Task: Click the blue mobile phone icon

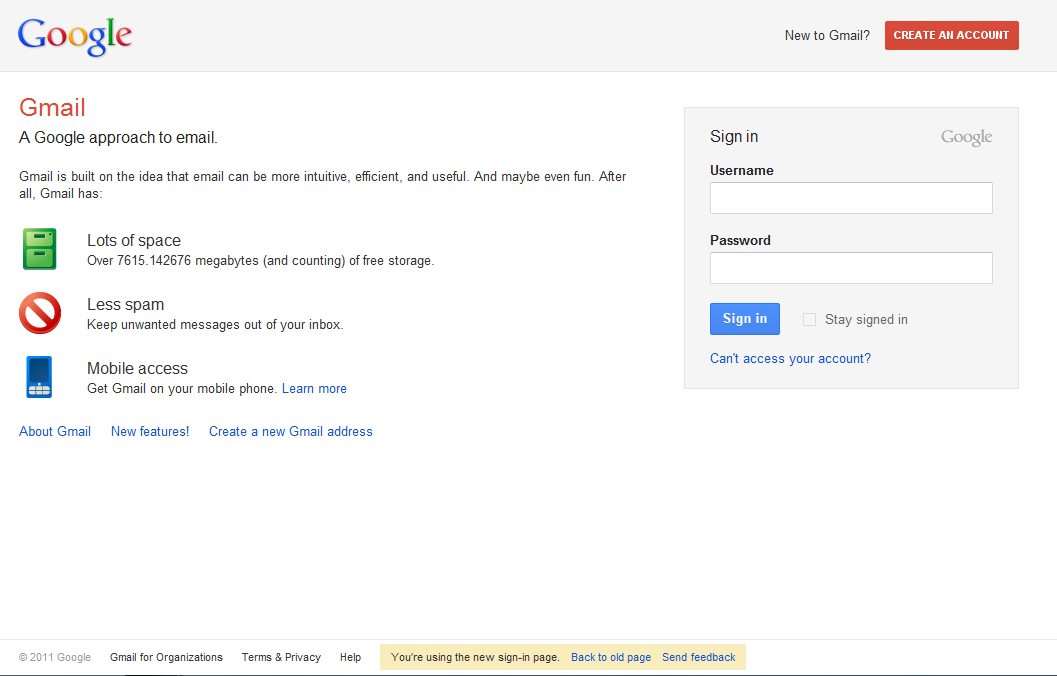Action: tap(39, 377)
